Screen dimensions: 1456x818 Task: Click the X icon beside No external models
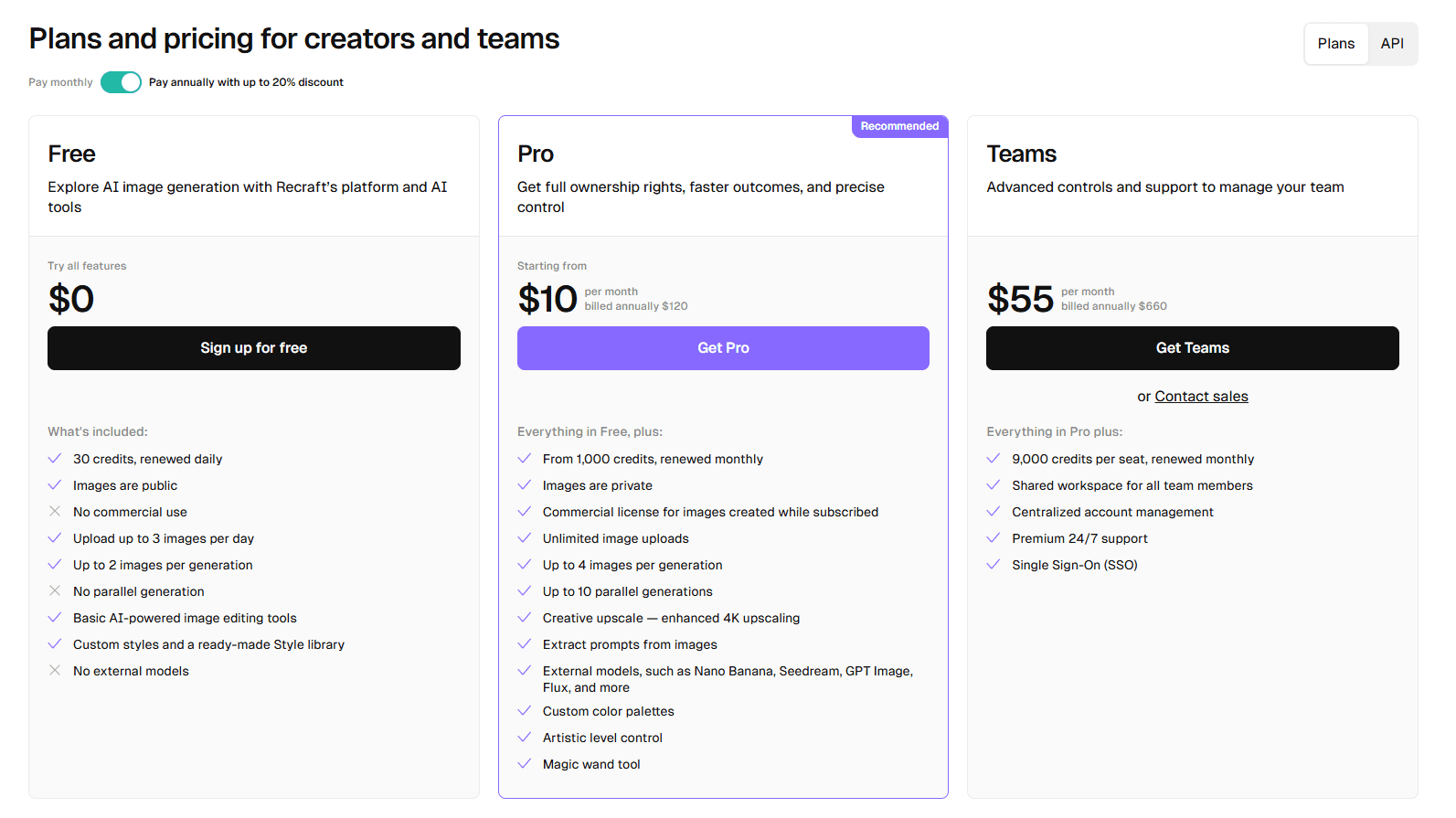[55, 671]
